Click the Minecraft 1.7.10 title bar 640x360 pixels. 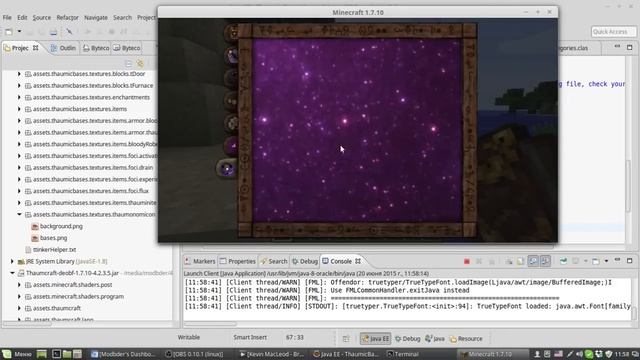358,12
